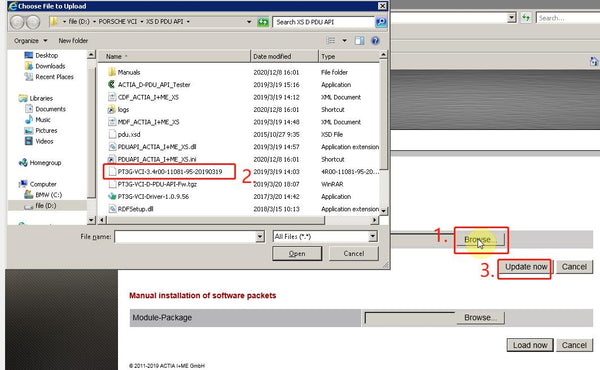Viewport: 600px width, 370px height.
Task: Click into the File name input field
Action: pos(185,237)
